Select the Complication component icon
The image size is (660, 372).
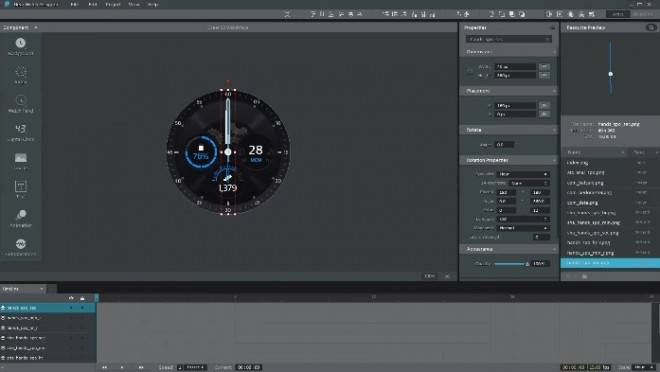[20, 246]
